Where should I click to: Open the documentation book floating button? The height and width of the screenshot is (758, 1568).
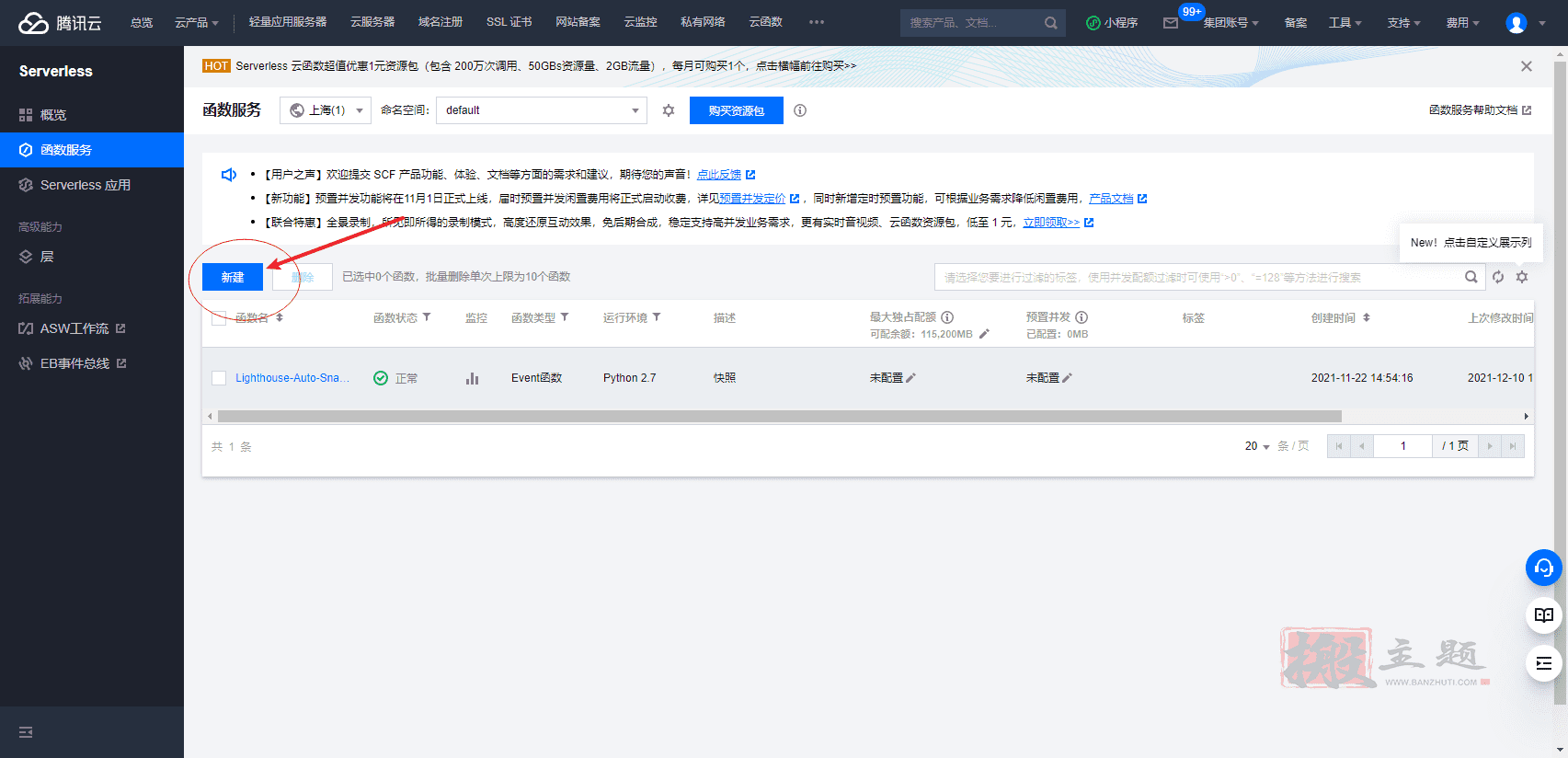[x=1544, y=615]
